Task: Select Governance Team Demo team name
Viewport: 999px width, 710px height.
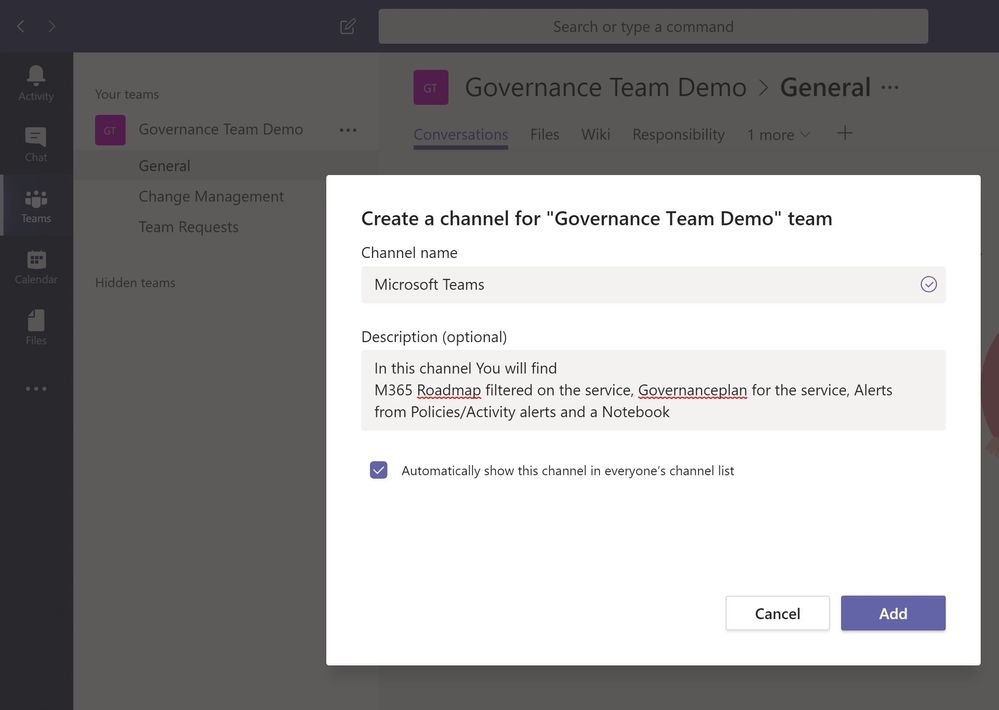Action: pyautogui.click(x=220, y=129)
